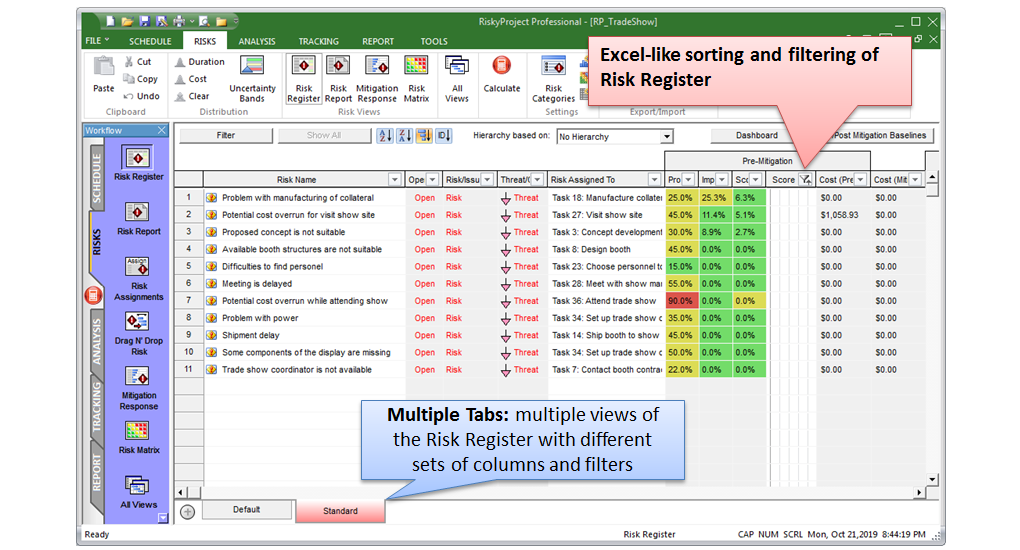Open the Imp column filter dropdown

tap(722, 180)
